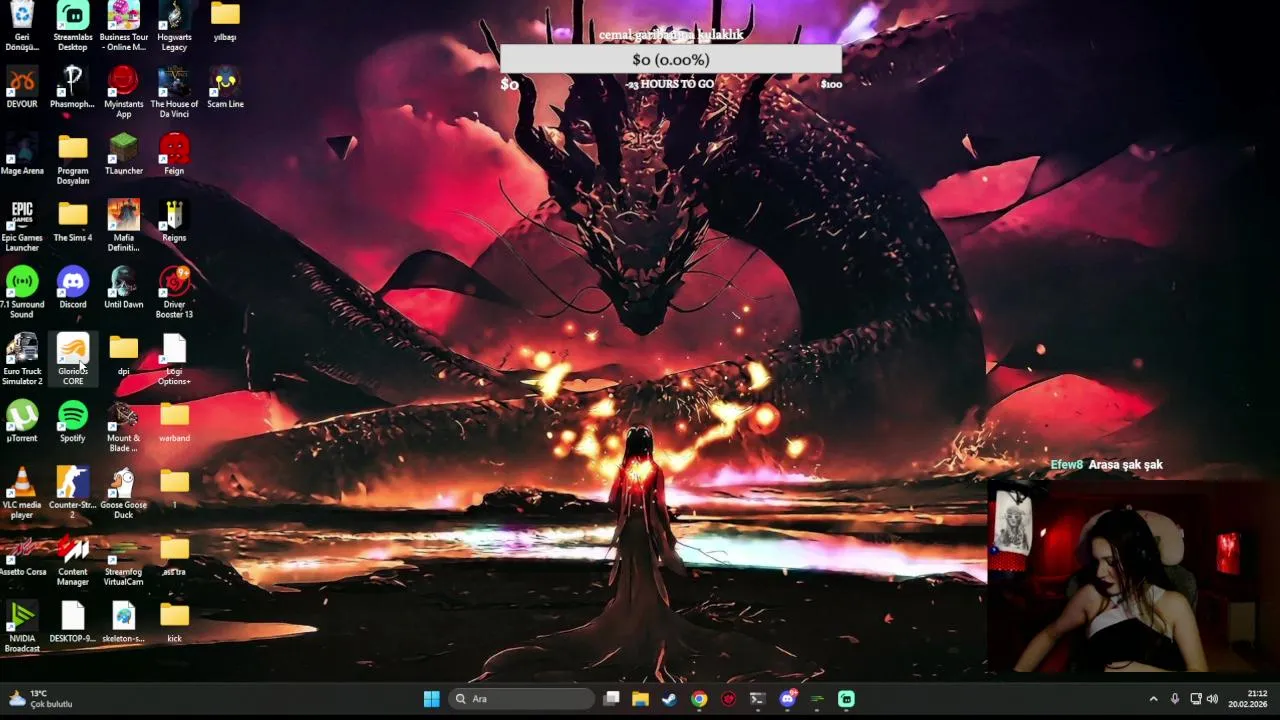1280x720 pixels.
Task: Launch Discord from the desktop shortcut
Action: tap(73, 288)
